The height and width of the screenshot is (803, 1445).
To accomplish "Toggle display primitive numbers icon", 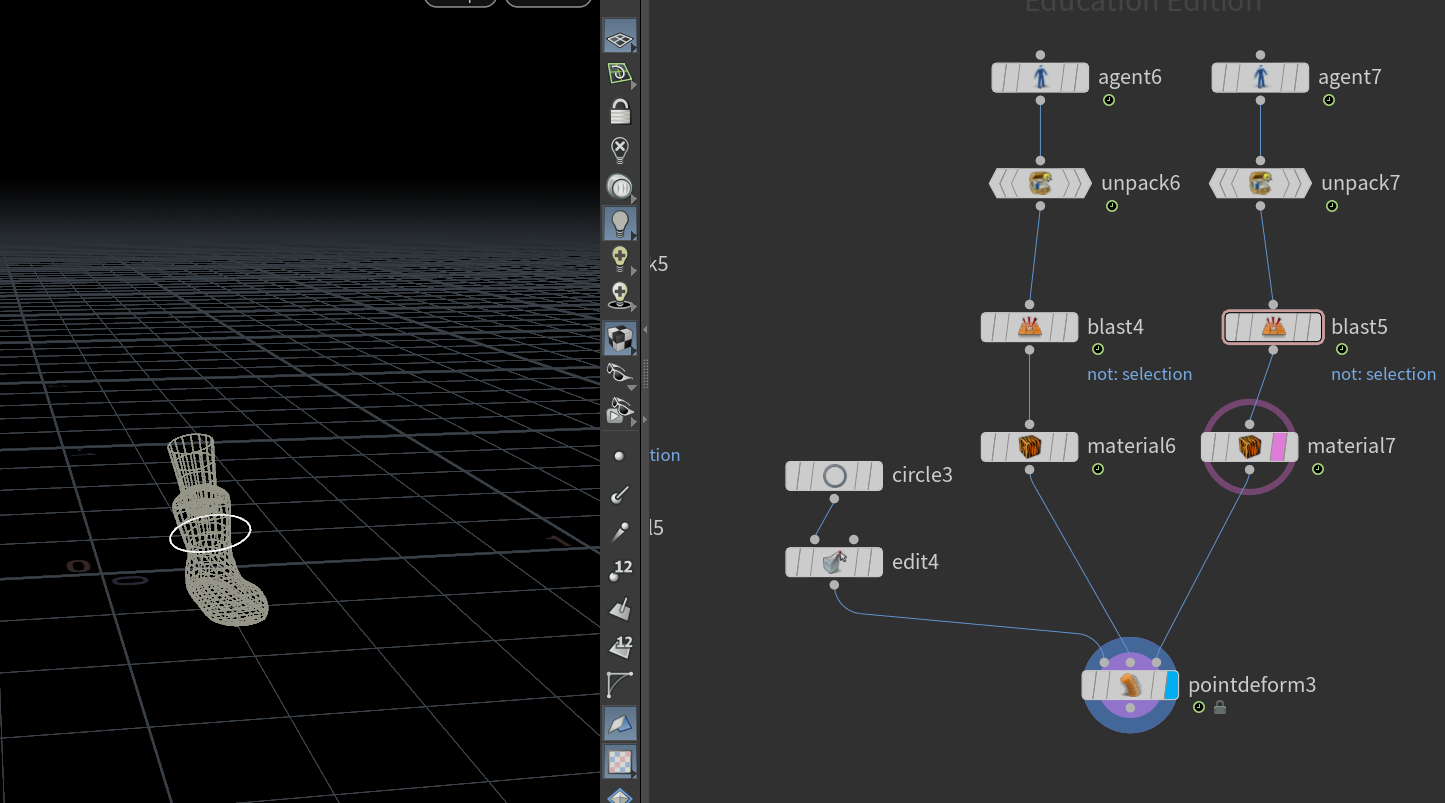I will (620, 647).
